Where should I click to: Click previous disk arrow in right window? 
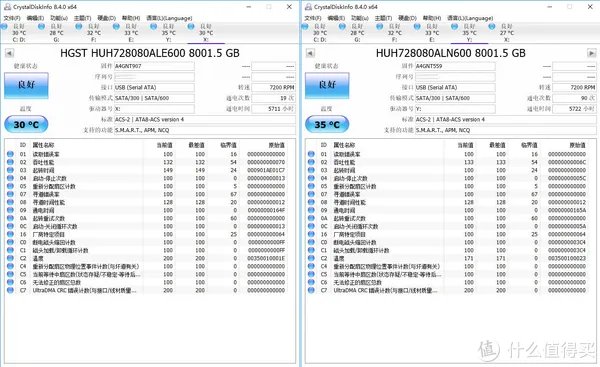[x=310, y=53]
